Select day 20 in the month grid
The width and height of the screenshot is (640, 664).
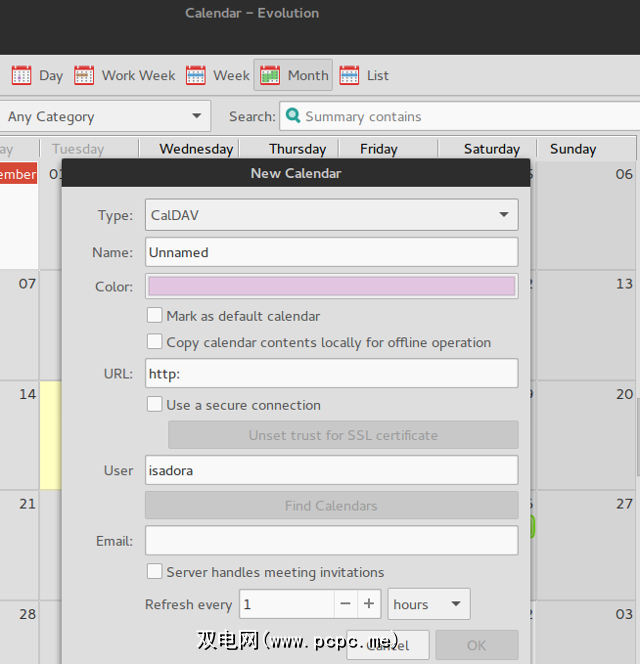[624, 394]
